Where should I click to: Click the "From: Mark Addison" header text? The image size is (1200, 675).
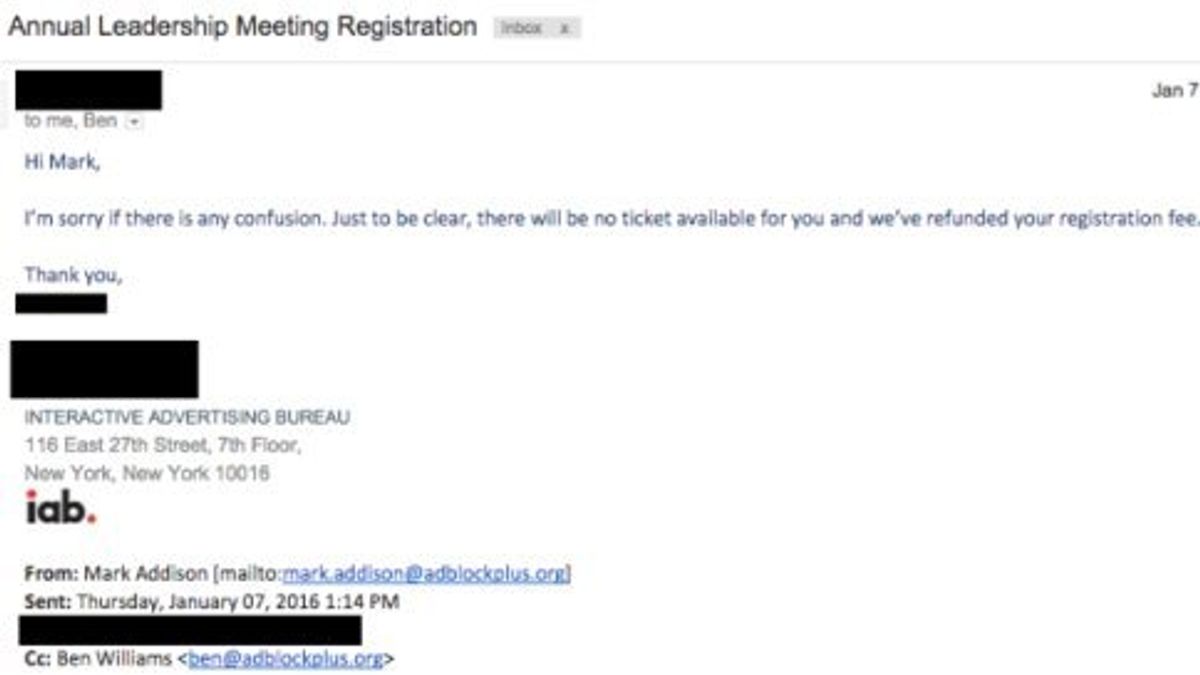[117, 574]
